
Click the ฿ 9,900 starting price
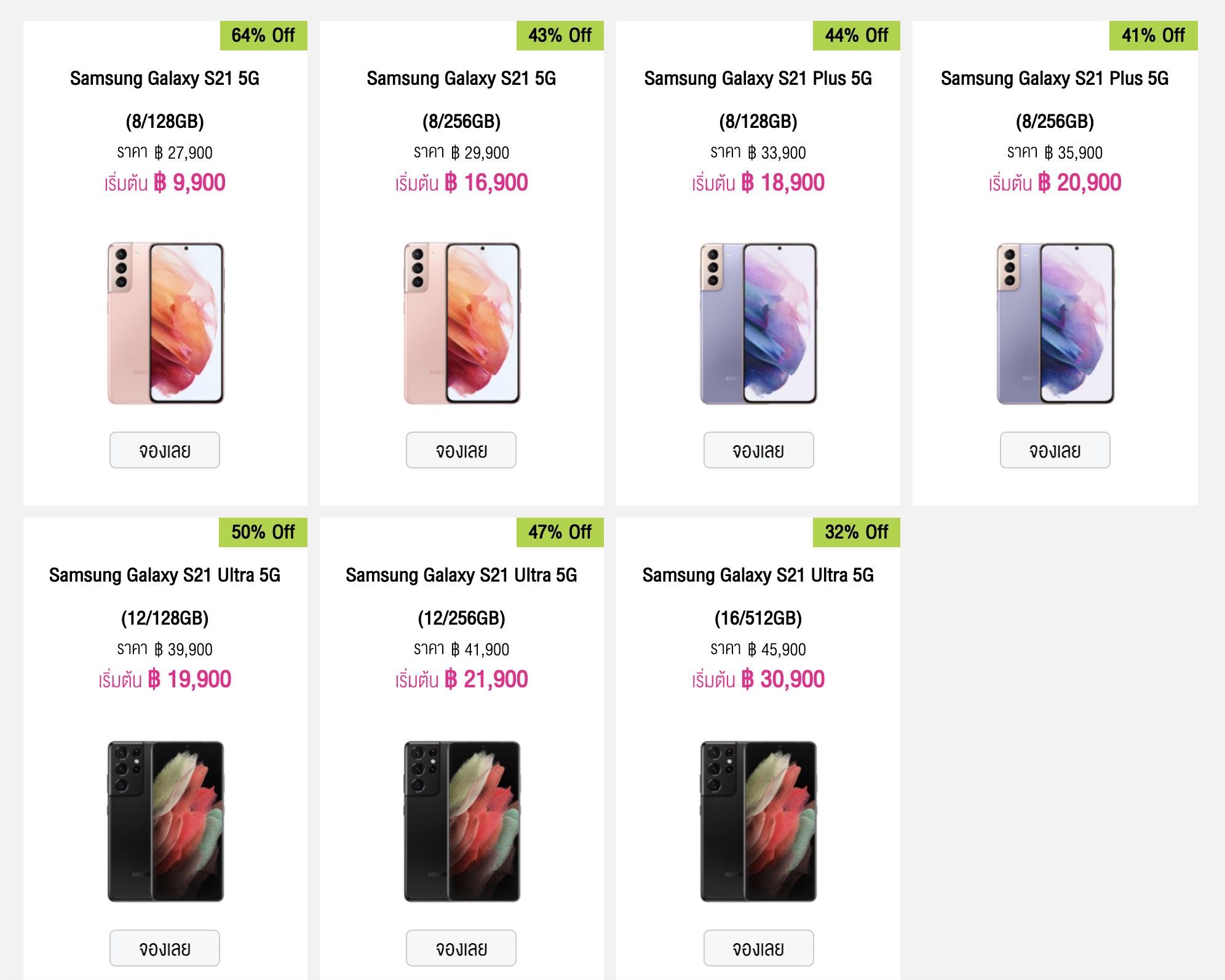(x=189, y=183)
